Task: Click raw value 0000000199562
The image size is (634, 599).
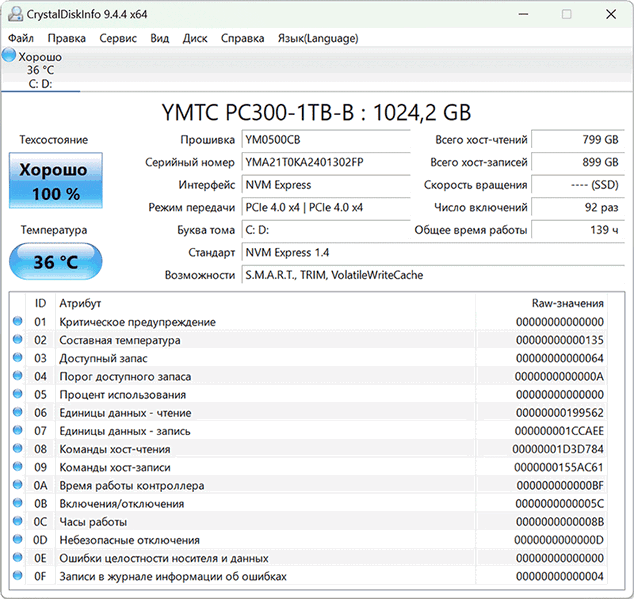Action: [x=560, y=413]
